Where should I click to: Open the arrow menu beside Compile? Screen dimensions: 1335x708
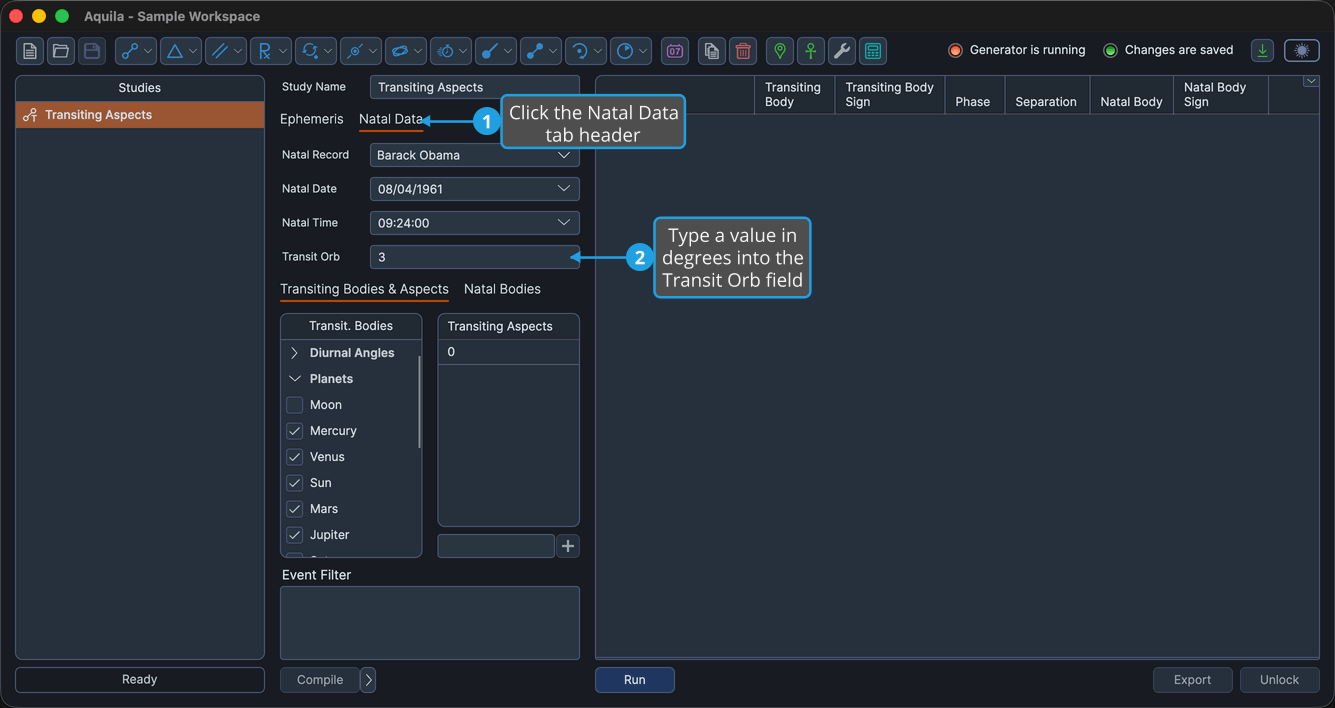pyautogui.click(x=368, y=680)
